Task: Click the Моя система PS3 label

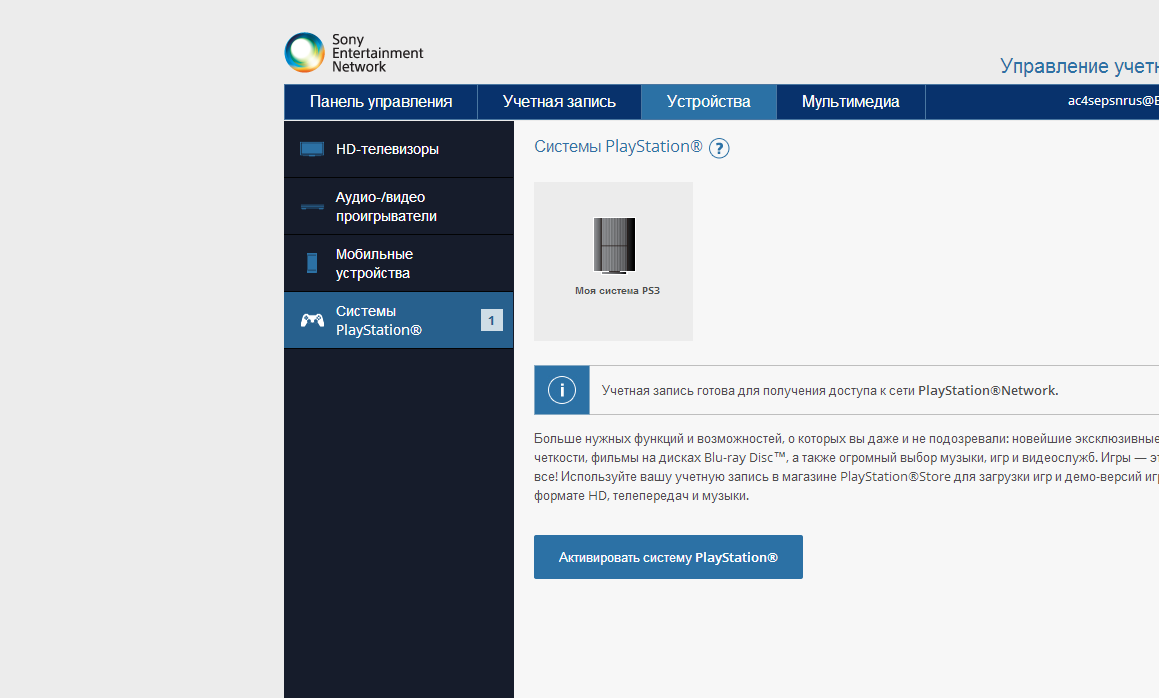Action: 617,291
